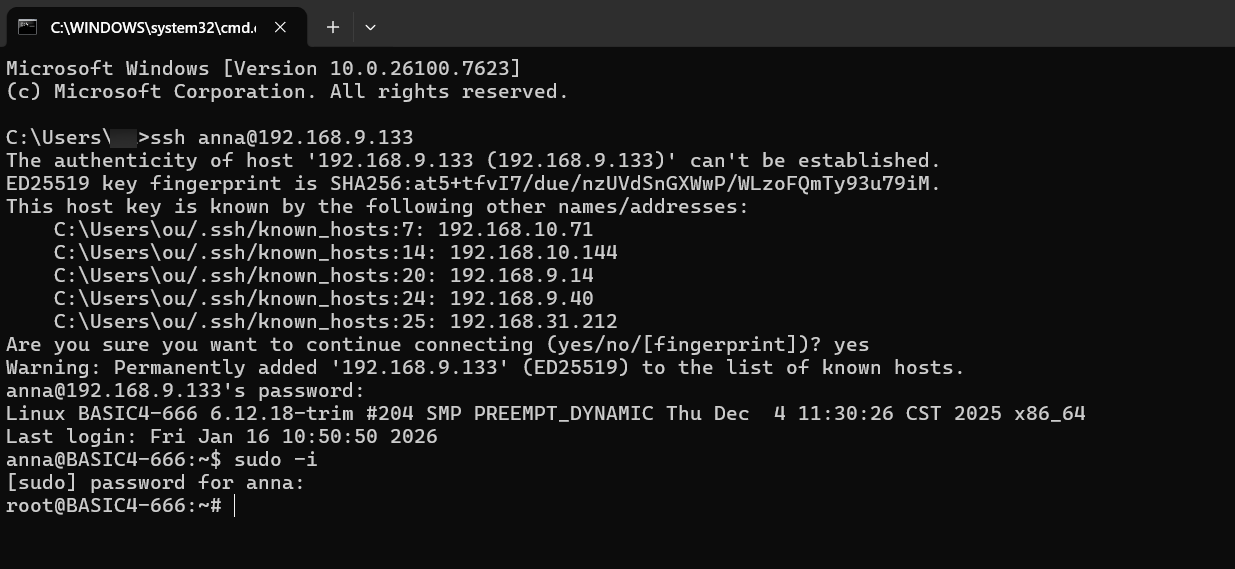Click the Linux BASIC4-666 kernel banner line
Screen dimensions: 1235x569
pos(545,414)
